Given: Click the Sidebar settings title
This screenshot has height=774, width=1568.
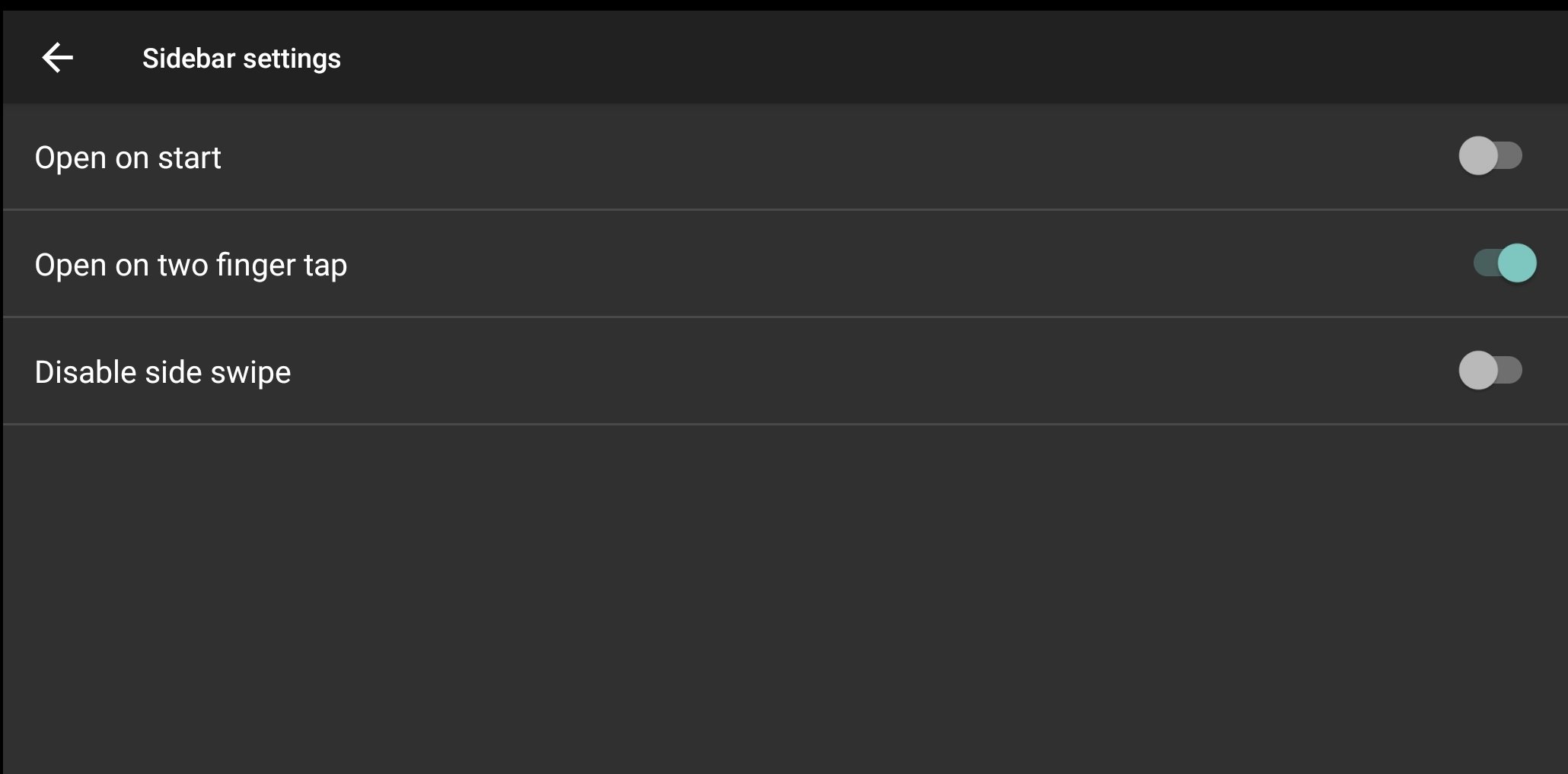Looking at the screenshot, I should coord(241,59).
